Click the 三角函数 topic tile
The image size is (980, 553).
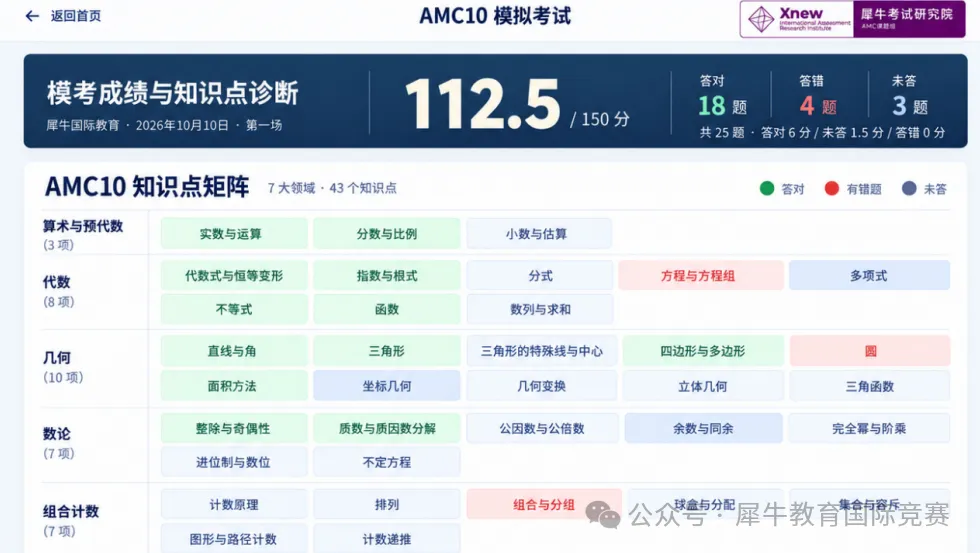870,386
